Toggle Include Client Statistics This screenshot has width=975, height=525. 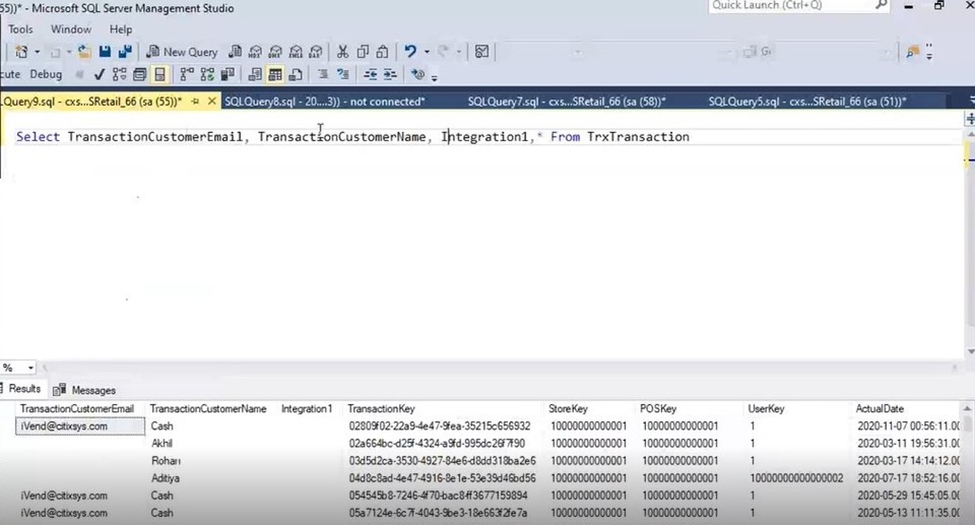[228, 75]
